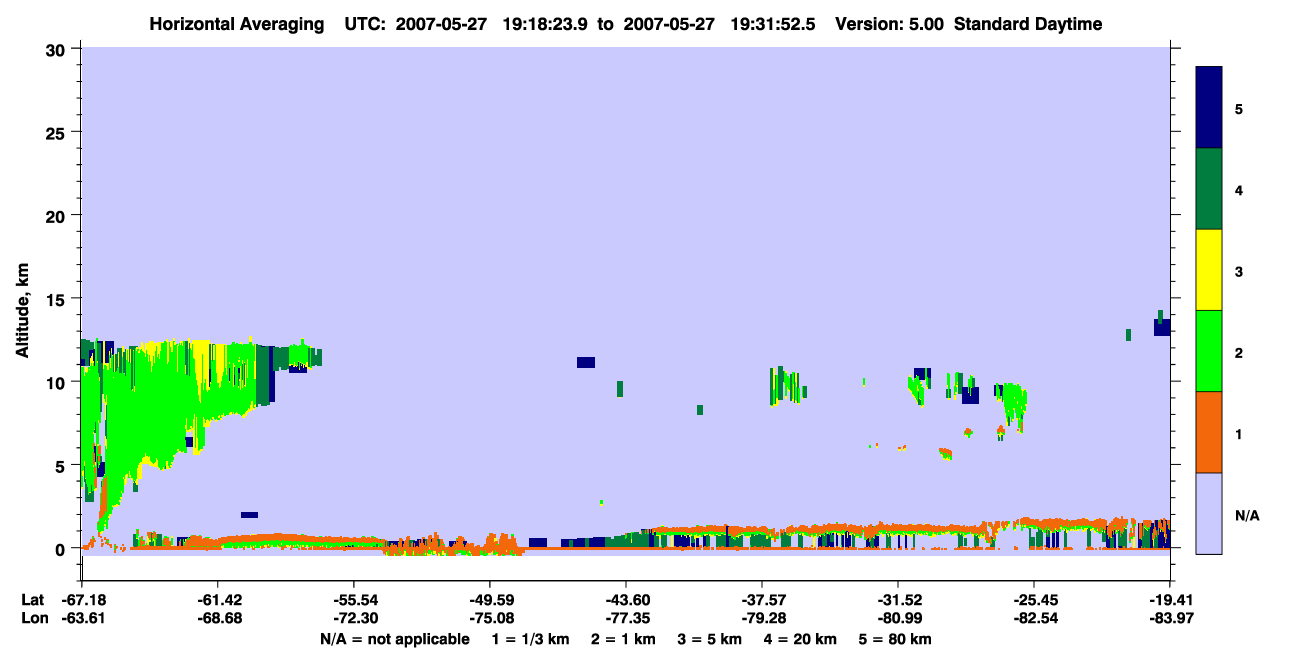Viewport: 1300px width, 667px height.
Task: Click the 'N/A = not applicable' legend text
Action: [394, 639]
